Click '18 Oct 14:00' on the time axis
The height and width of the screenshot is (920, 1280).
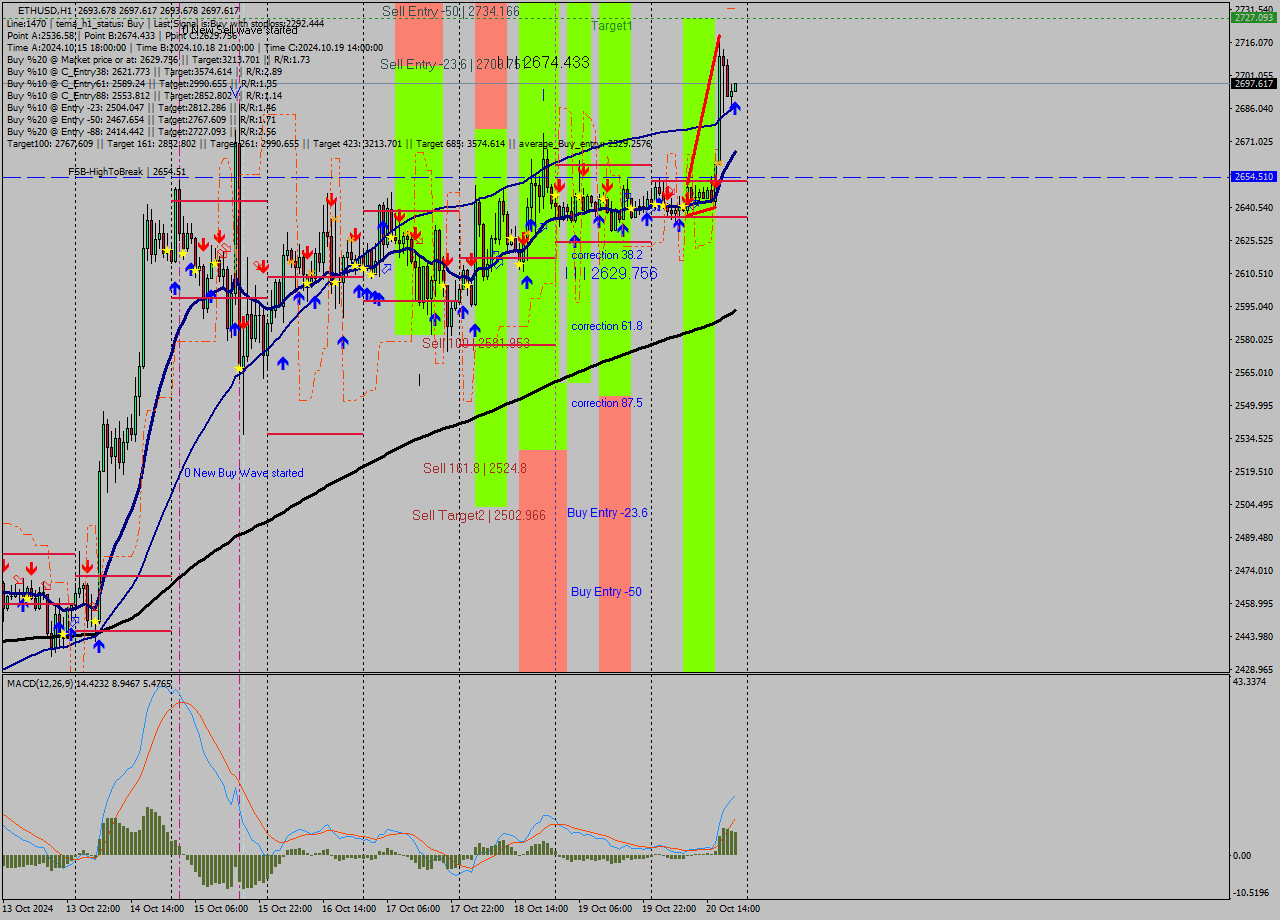click(540, 909)
